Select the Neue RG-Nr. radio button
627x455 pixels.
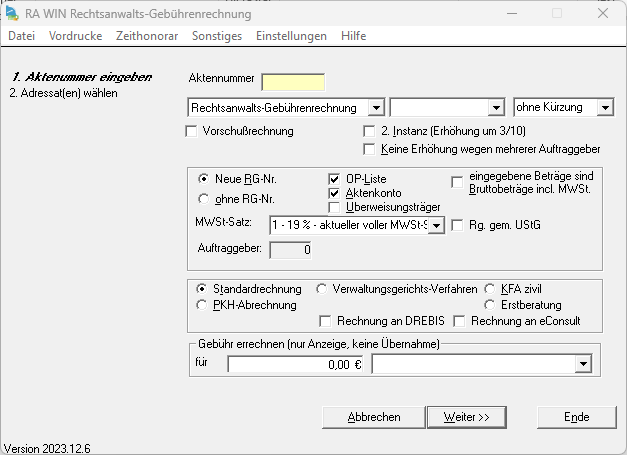pyautogui.click(x=204, y=179)
